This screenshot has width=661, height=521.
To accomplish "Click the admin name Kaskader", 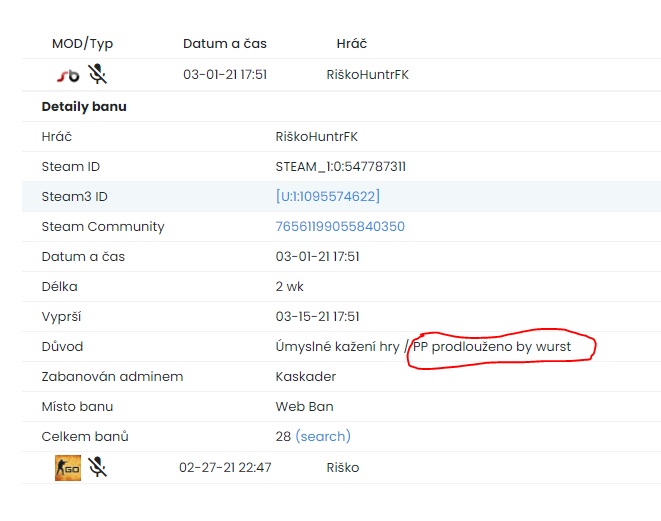I will point(305,376).
